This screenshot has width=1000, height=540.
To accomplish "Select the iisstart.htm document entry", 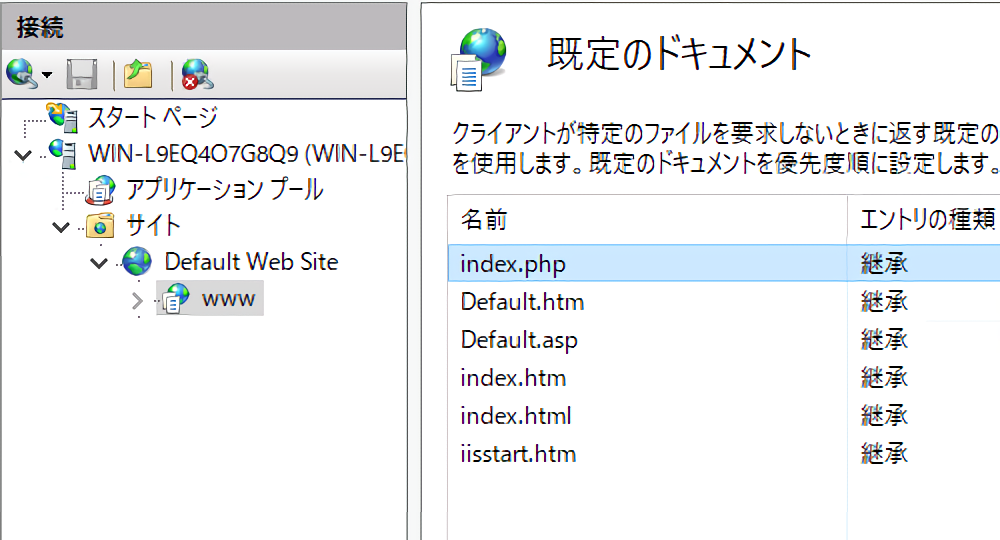I will (x=518, y=454).
